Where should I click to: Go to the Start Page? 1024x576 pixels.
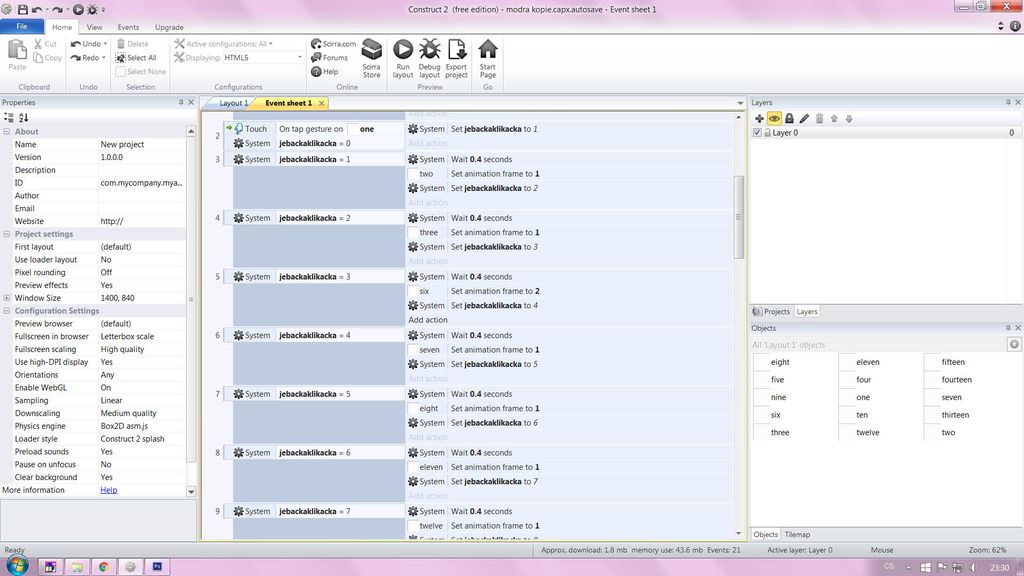coord(488,58)
